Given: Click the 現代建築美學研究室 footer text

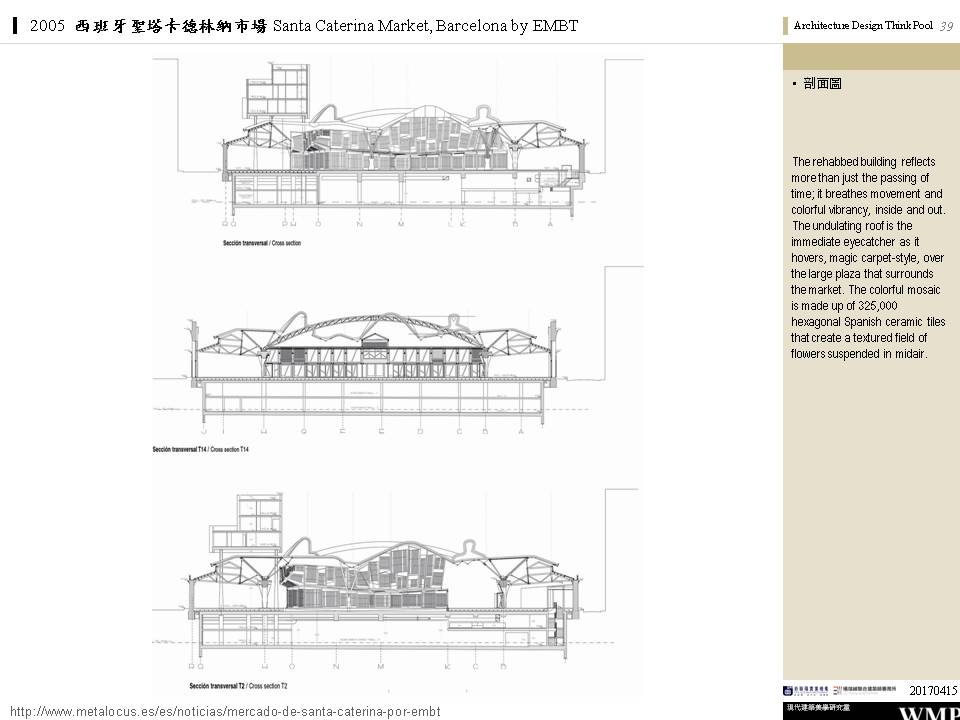Looking at the screenshot, I should pos(817,708).
